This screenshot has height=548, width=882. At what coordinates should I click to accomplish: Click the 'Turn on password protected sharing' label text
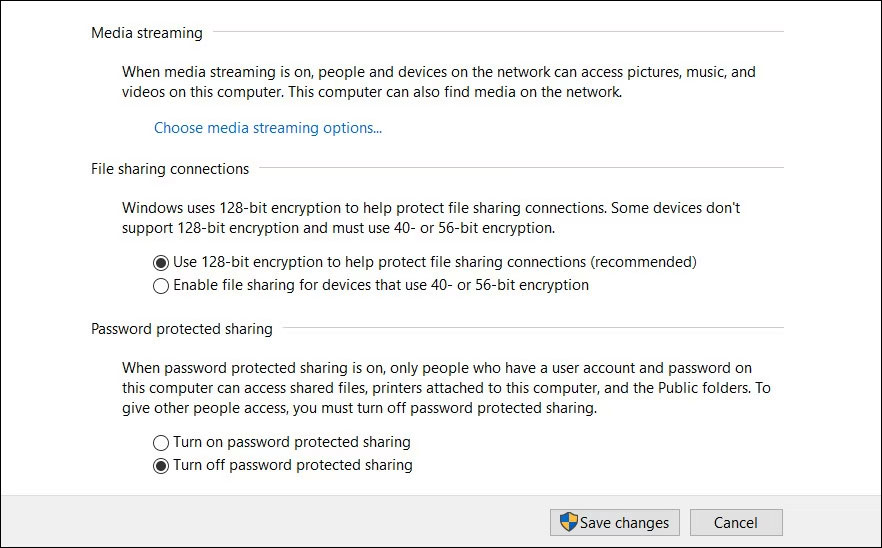point(291,442)
